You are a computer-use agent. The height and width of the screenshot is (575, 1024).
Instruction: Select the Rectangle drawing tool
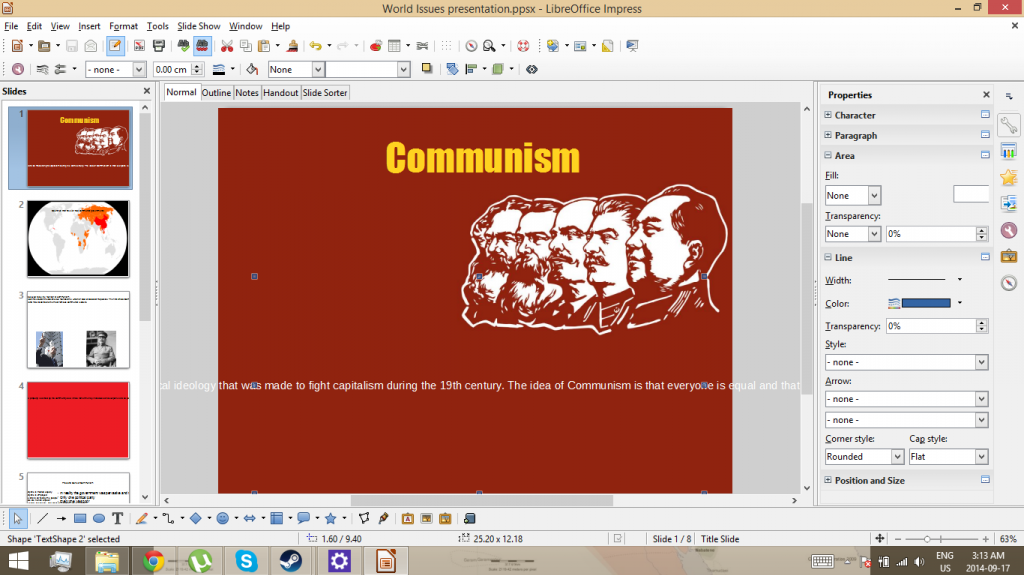(x=80, y=519)
